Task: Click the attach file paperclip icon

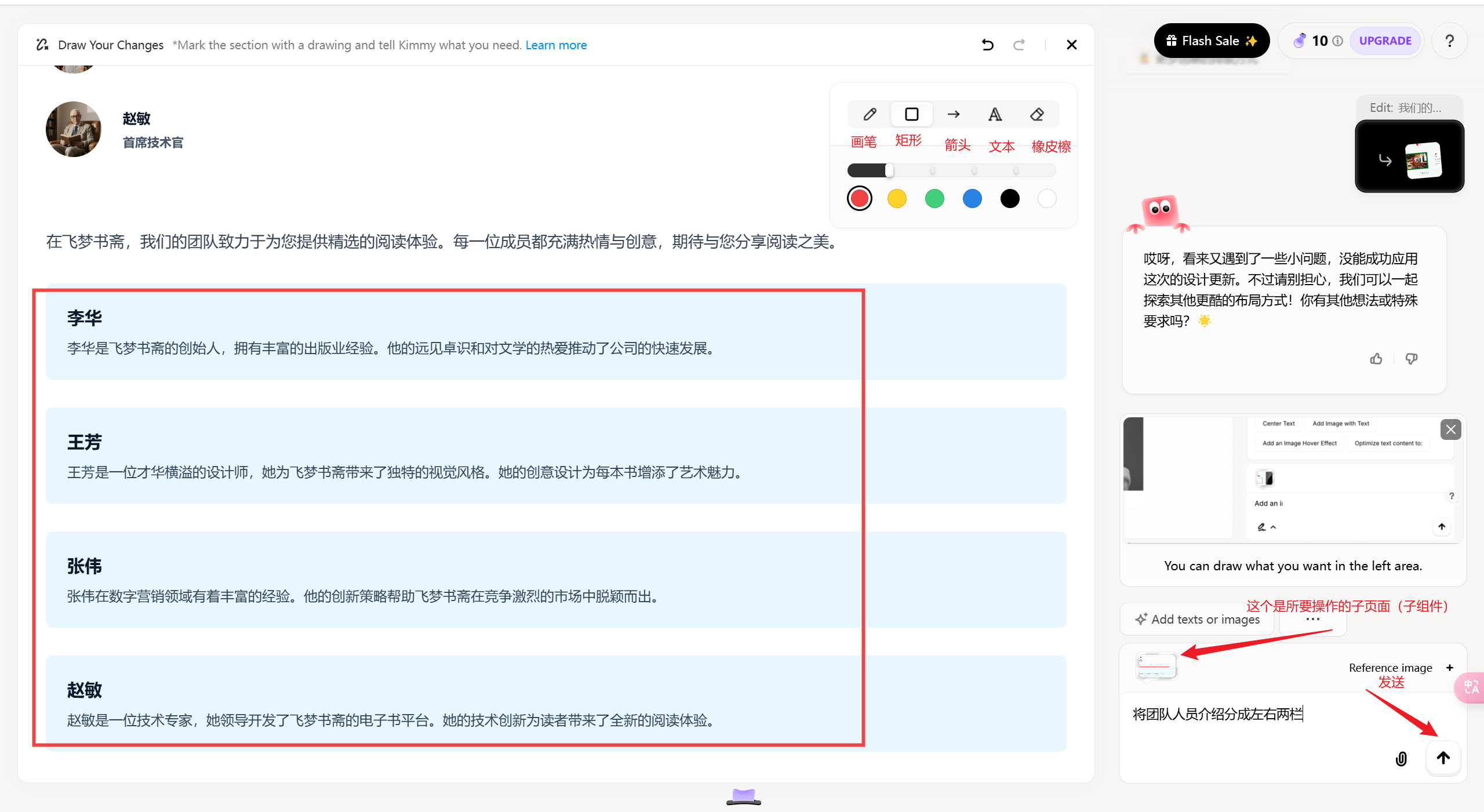Action: 1401,758
